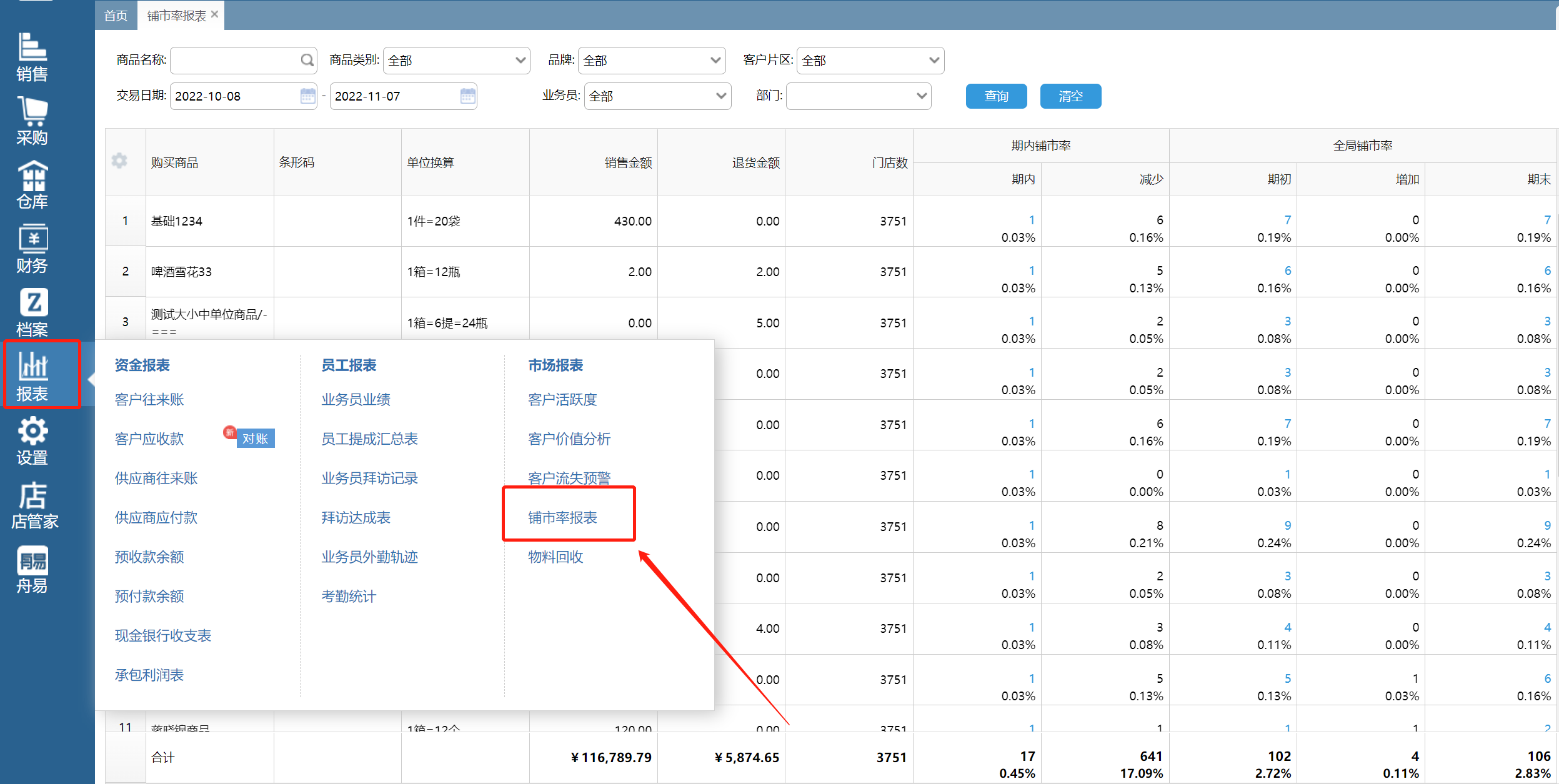Viewport: 1559px width, 784px height.
Task: Open 客户活跃度 report from menu
Action: (x=562, y=399)
